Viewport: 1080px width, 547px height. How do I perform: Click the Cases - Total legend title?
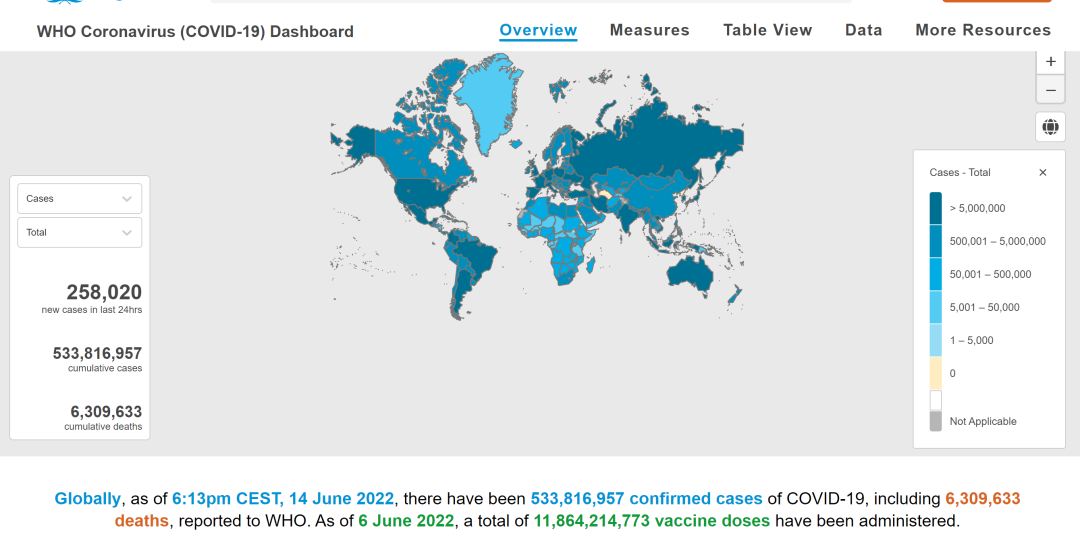(960, 173)
